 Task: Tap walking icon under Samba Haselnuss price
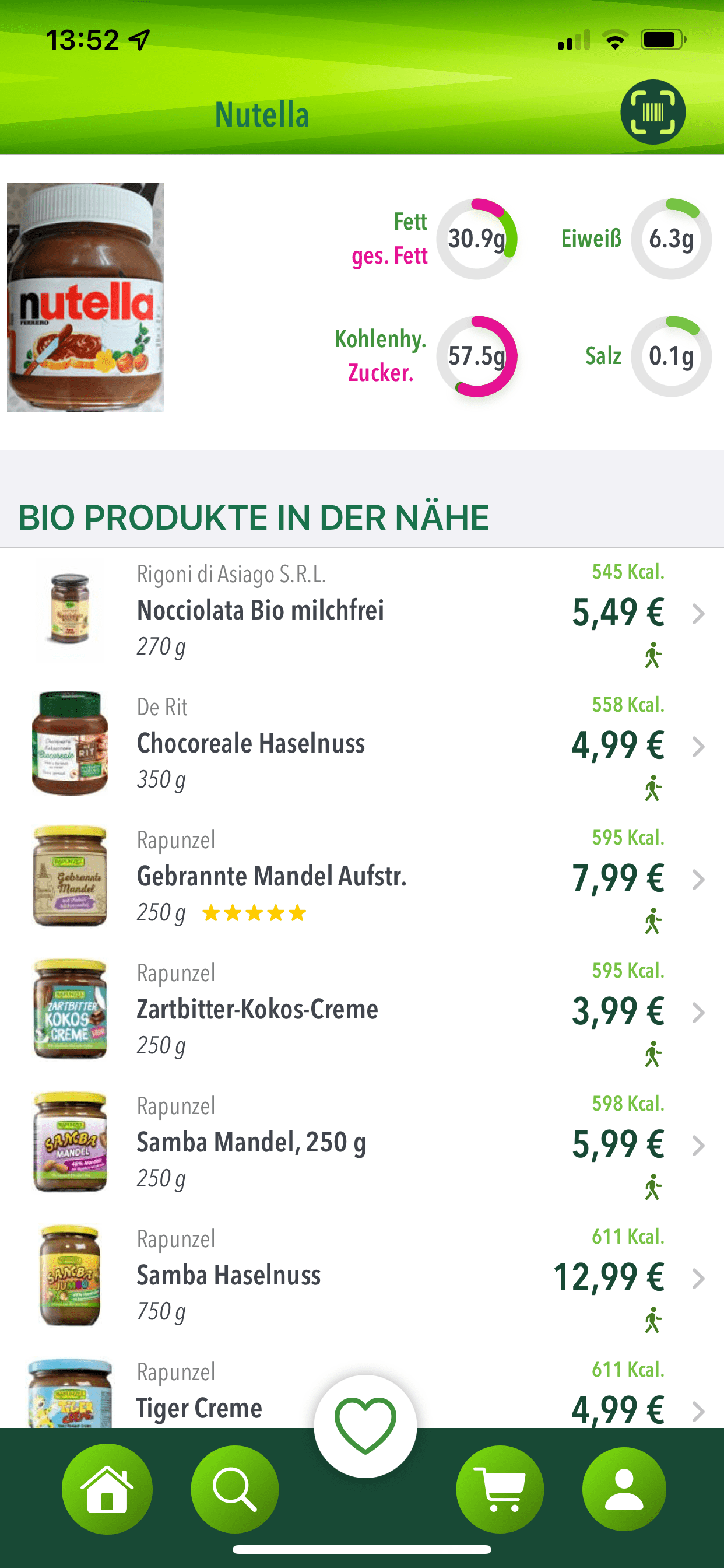[x=653, y=1319]
